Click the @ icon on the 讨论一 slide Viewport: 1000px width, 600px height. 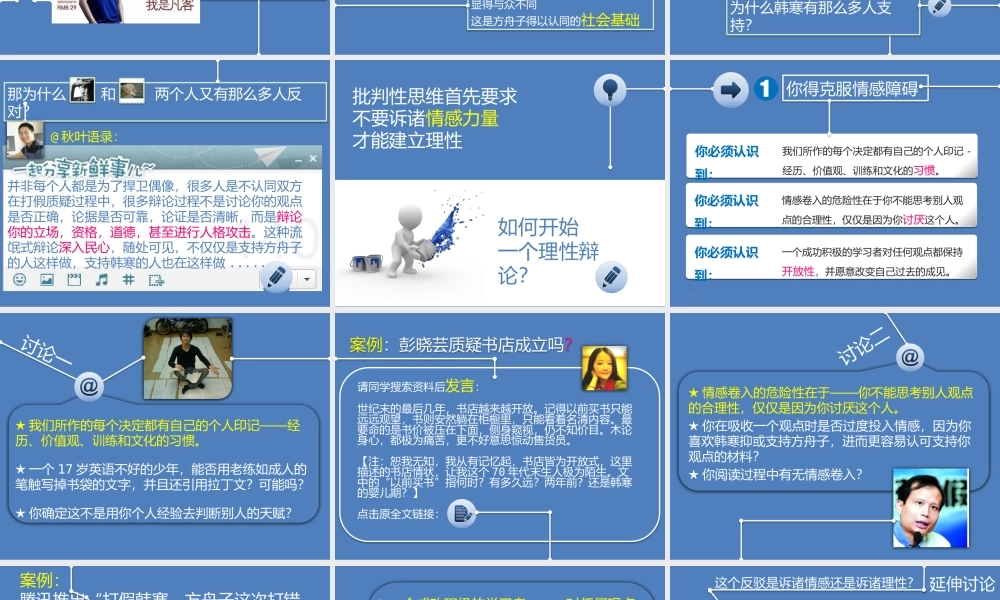tap(89, 386)
